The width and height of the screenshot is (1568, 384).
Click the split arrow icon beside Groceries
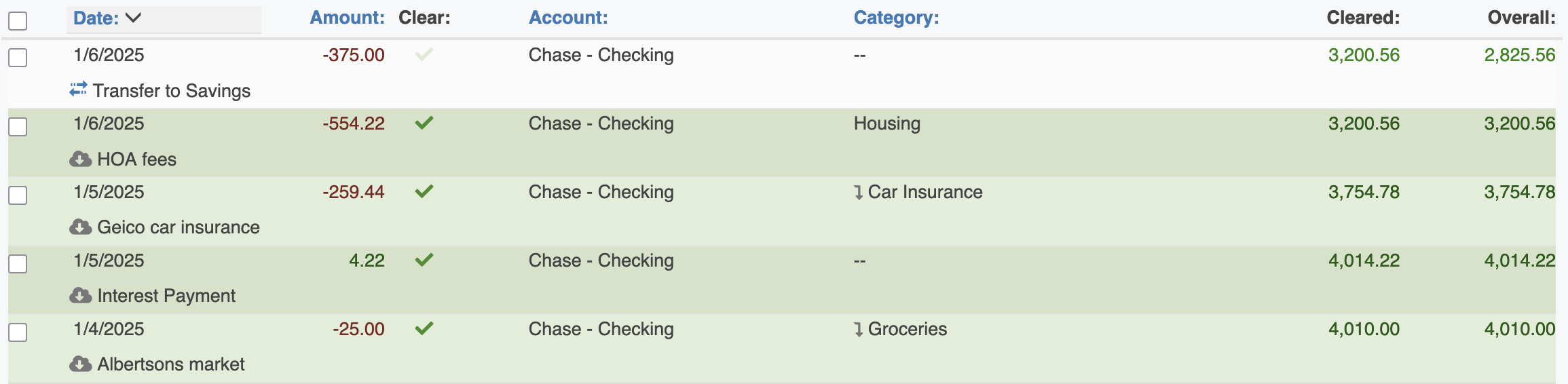859,330
